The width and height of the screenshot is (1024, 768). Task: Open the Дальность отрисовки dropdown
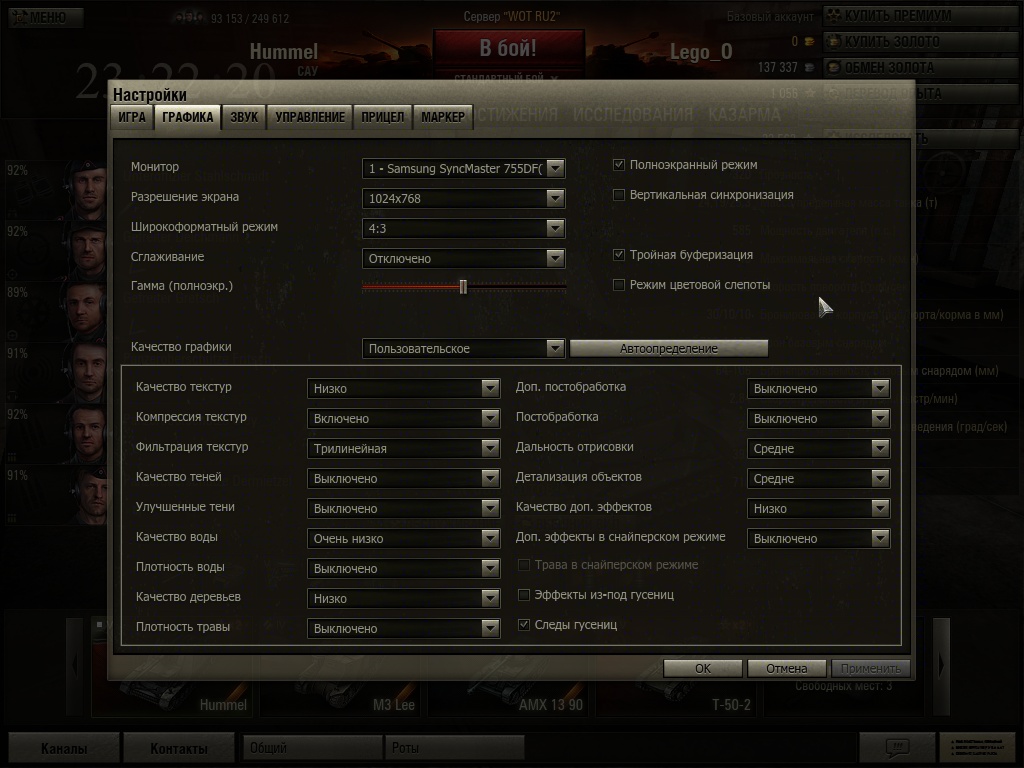[x=879, y=449]
